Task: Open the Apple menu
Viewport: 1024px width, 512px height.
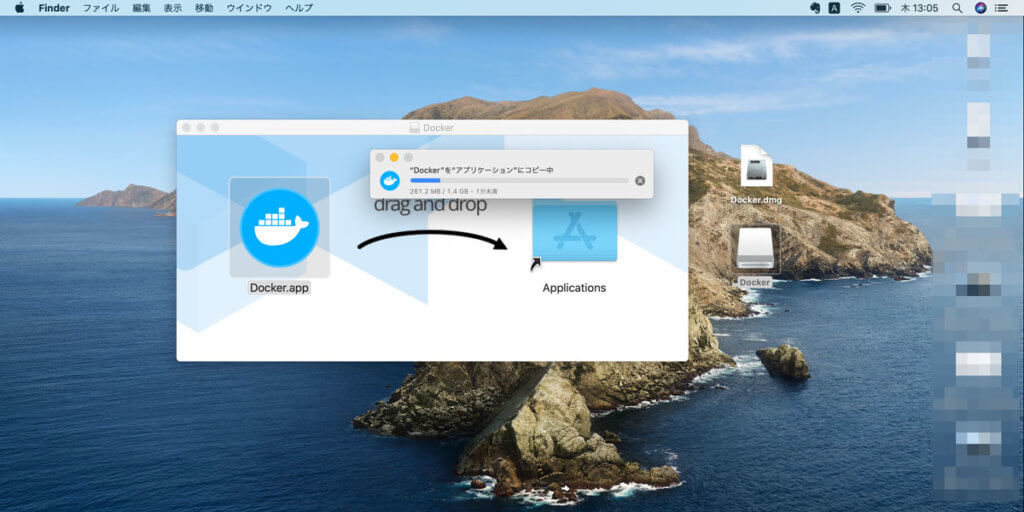Action: tap(19, 8)
